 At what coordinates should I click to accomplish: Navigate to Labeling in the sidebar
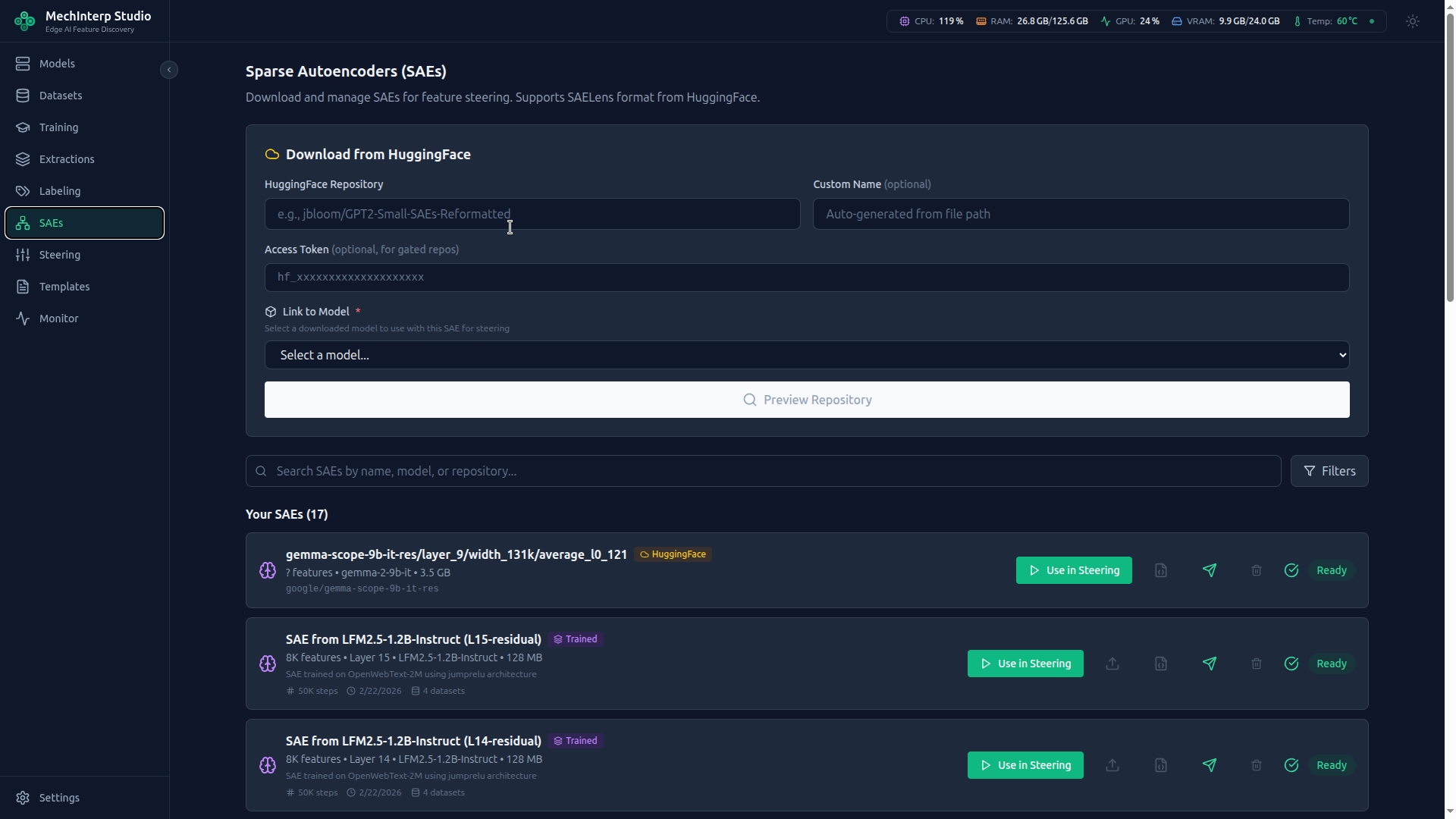point(84,191)
